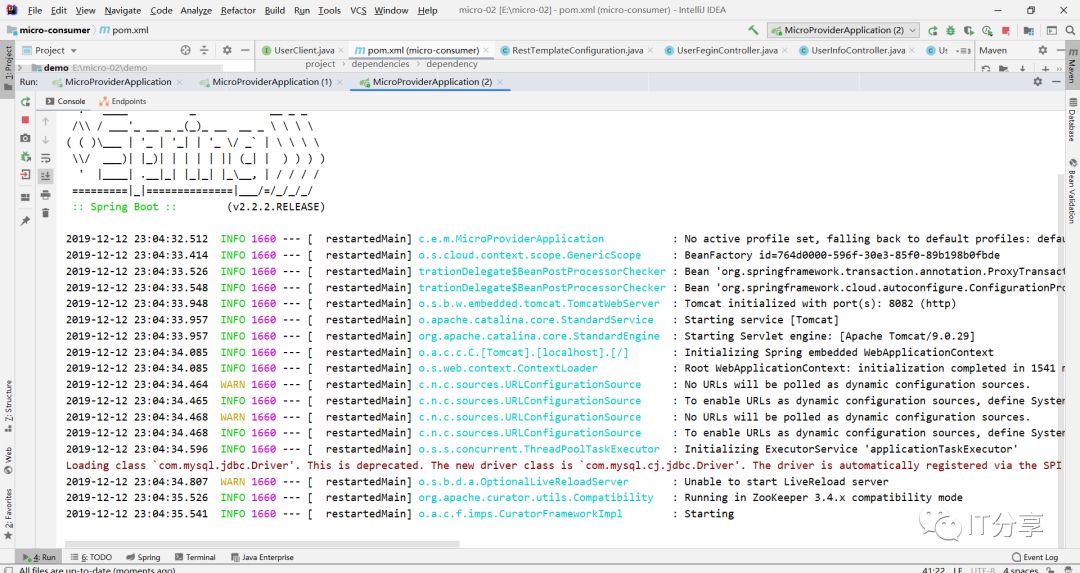Open the Refactor menu
The image size is (1080, 573).
point(238,10)
